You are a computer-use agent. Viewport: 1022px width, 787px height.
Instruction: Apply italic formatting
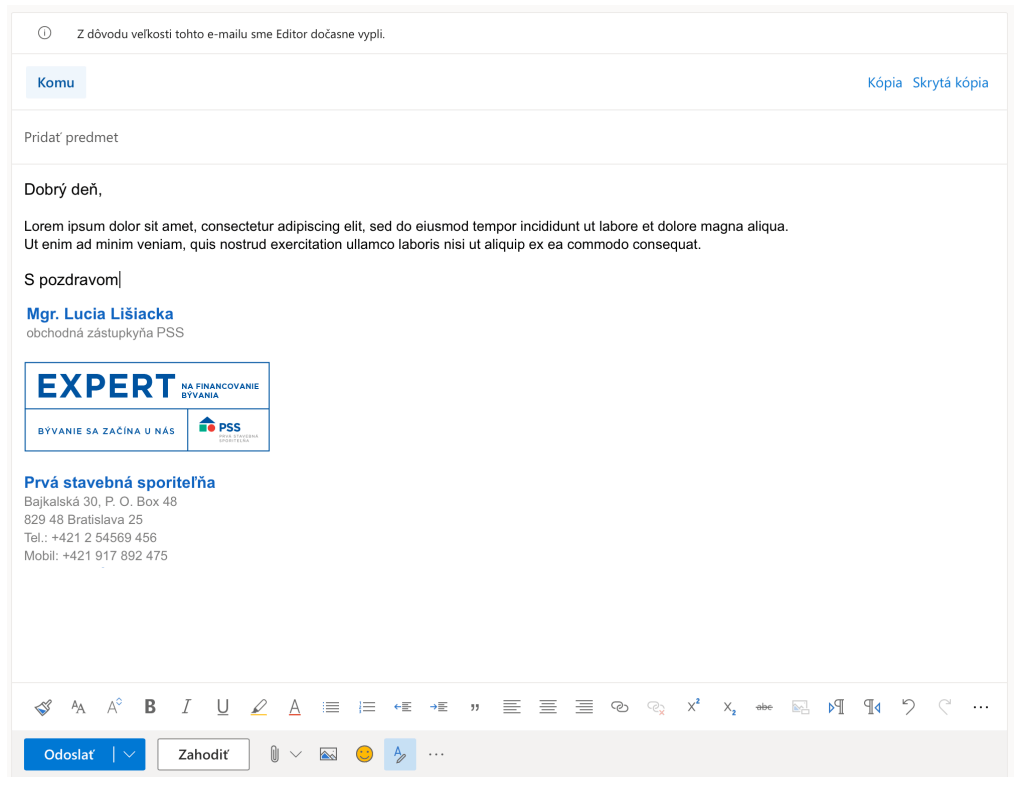click(186, 706)
